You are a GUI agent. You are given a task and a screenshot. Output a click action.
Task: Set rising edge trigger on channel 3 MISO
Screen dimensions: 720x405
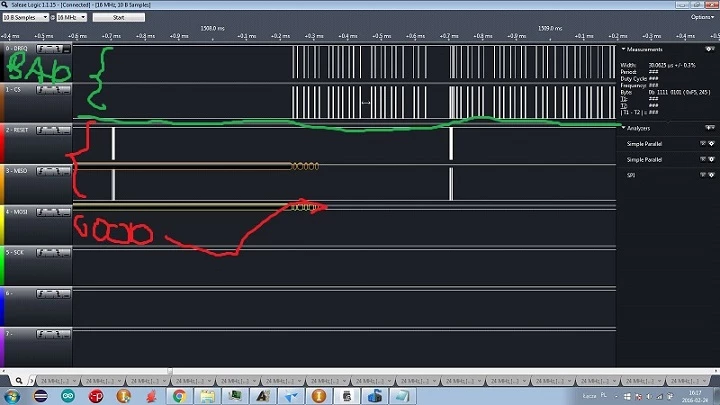(41, 171)
